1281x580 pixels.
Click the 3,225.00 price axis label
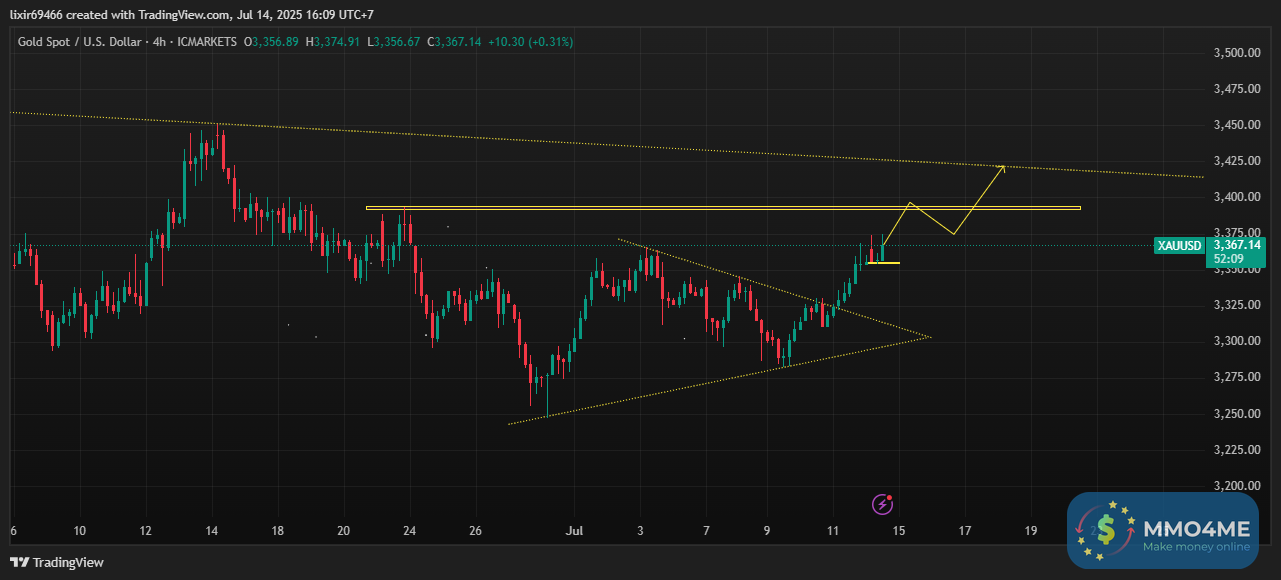tap(1236, 449)
